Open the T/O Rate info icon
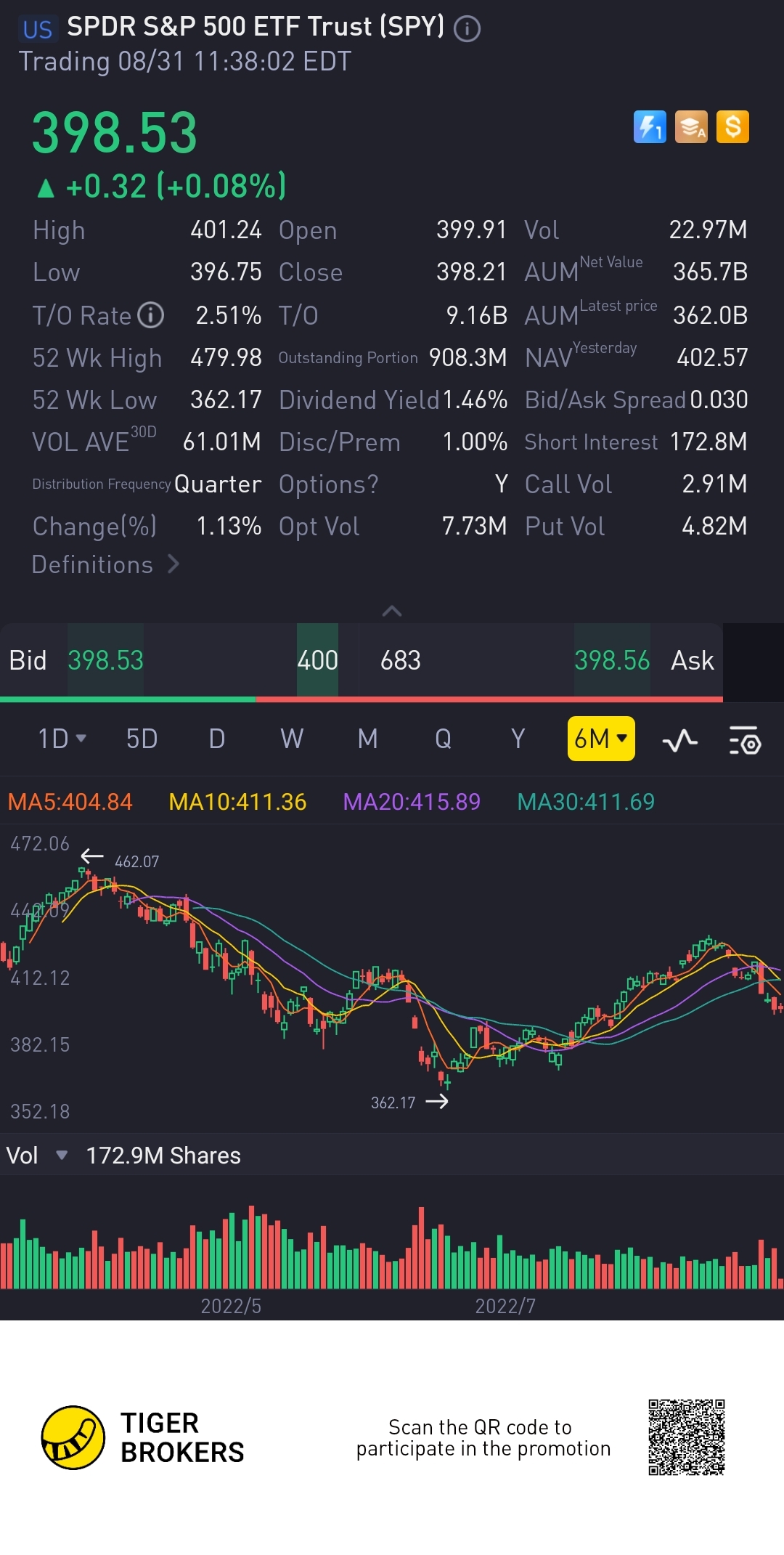This screenshot has width=784, height=1555. [x=151, y=315]
